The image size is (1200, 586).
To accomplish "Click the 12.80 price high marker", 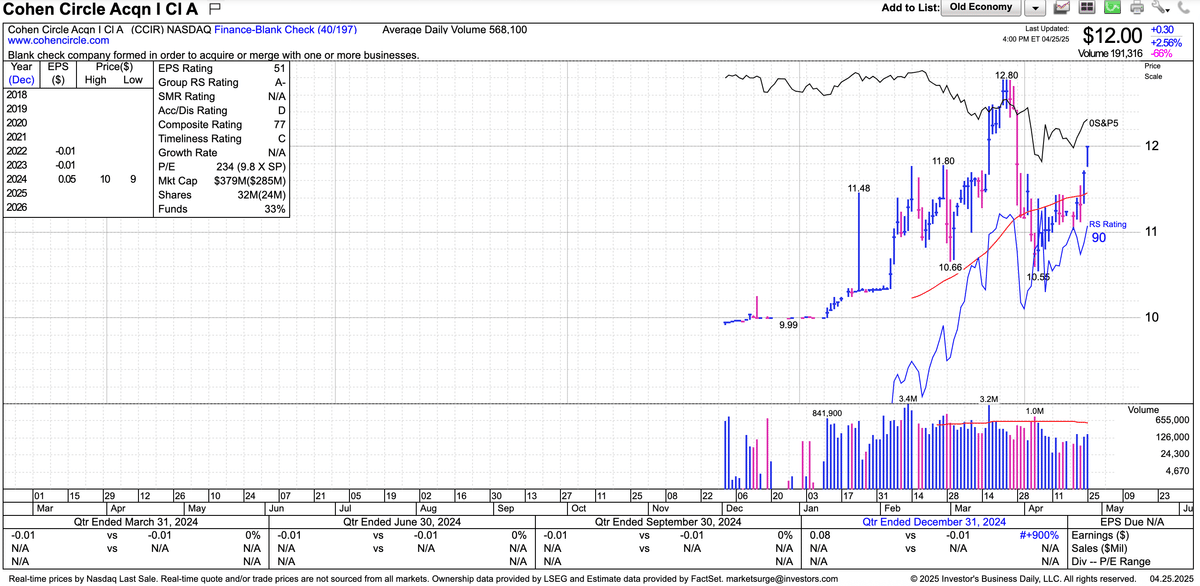I will point(1007,76).
